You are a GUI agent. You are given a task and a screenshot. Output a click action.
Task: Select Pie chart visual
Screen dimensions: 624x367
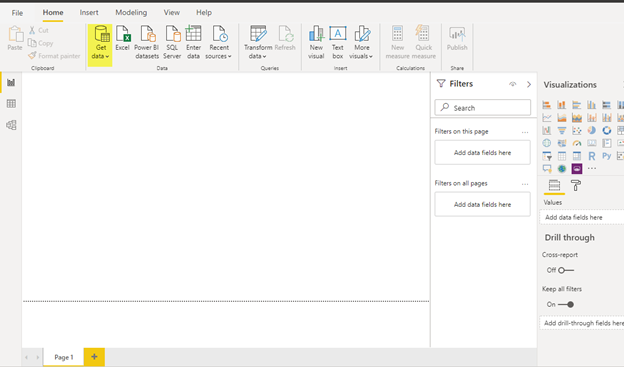pos(592,131)
